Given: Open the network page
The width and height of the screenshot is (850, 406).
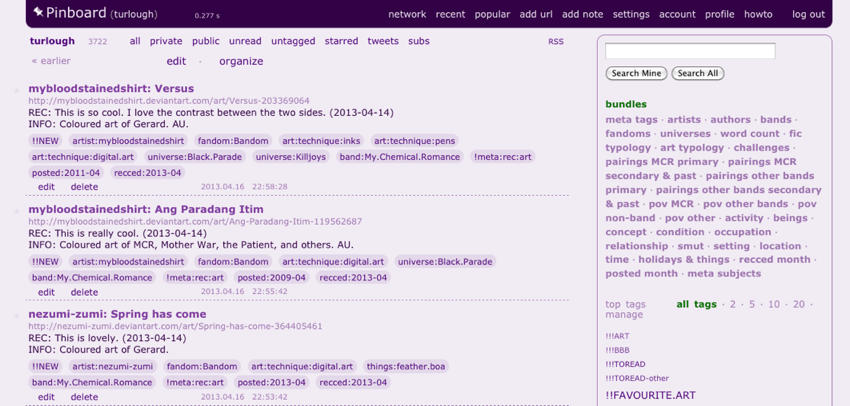Looking at the screenshot, I should click(407, 14).
